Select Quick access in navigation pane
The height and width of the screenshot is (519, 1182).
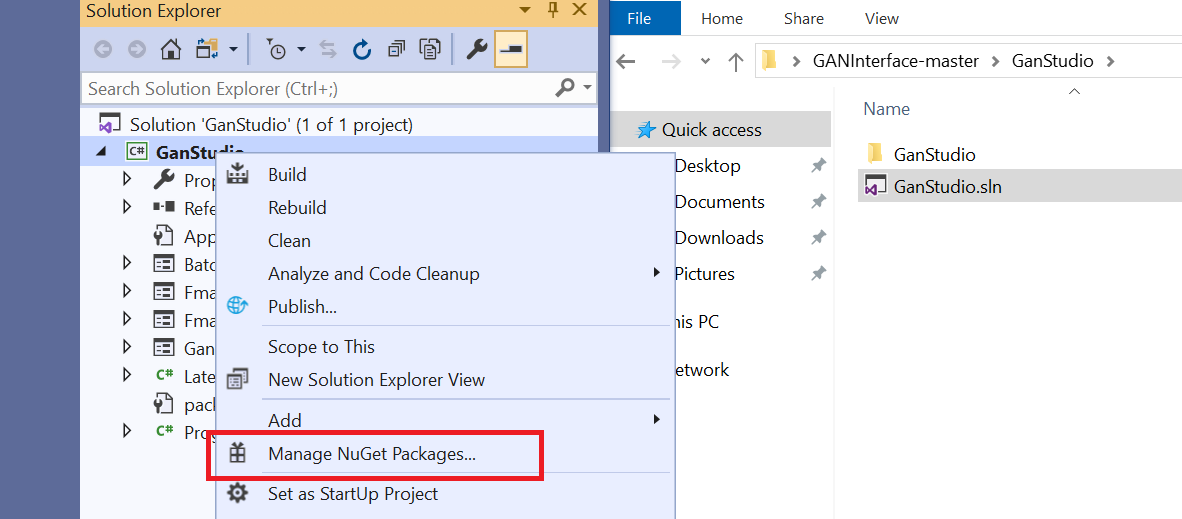point(712,130)
